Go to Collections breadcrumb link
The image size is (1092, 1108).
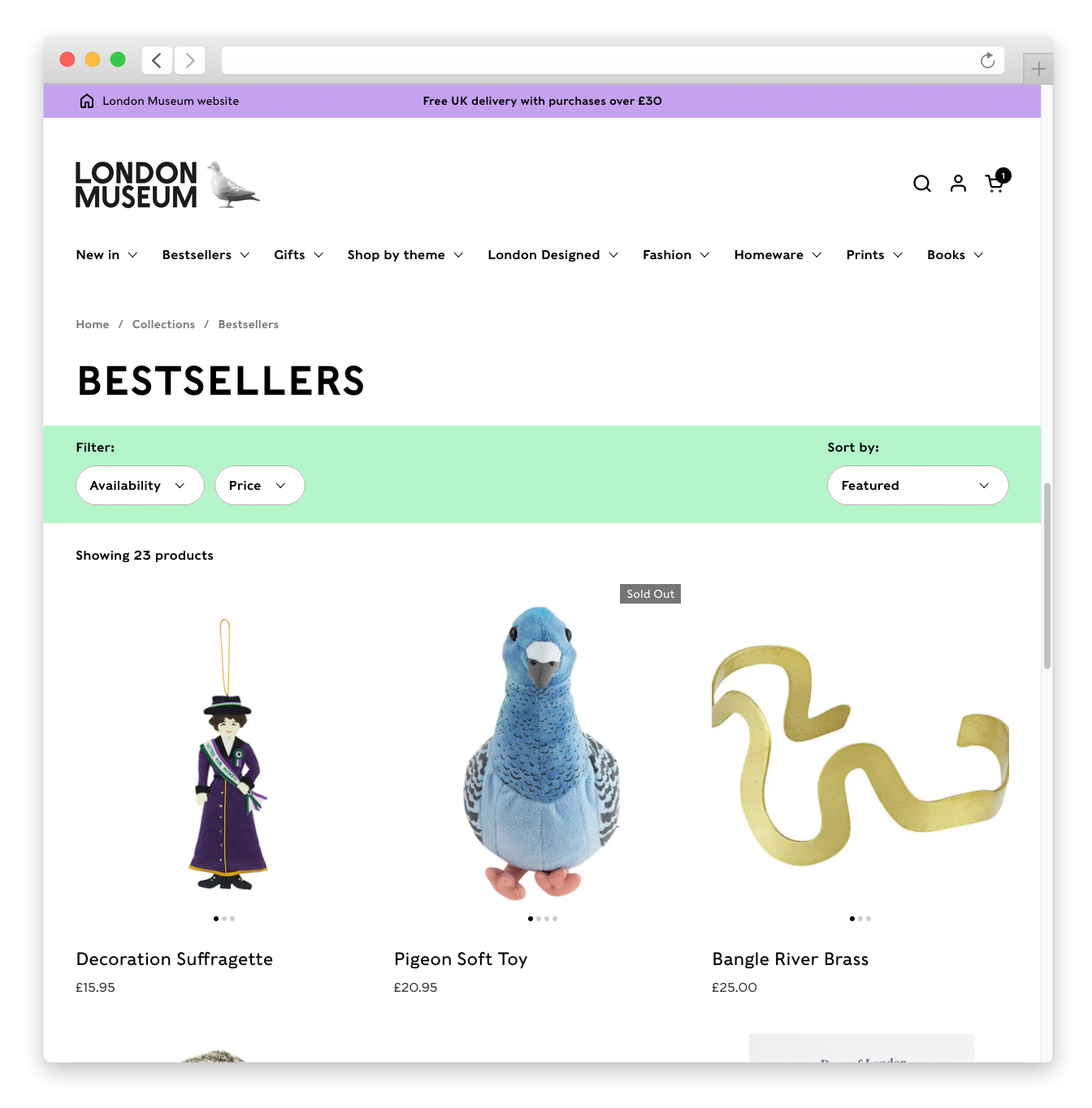[x=163, y=324]
